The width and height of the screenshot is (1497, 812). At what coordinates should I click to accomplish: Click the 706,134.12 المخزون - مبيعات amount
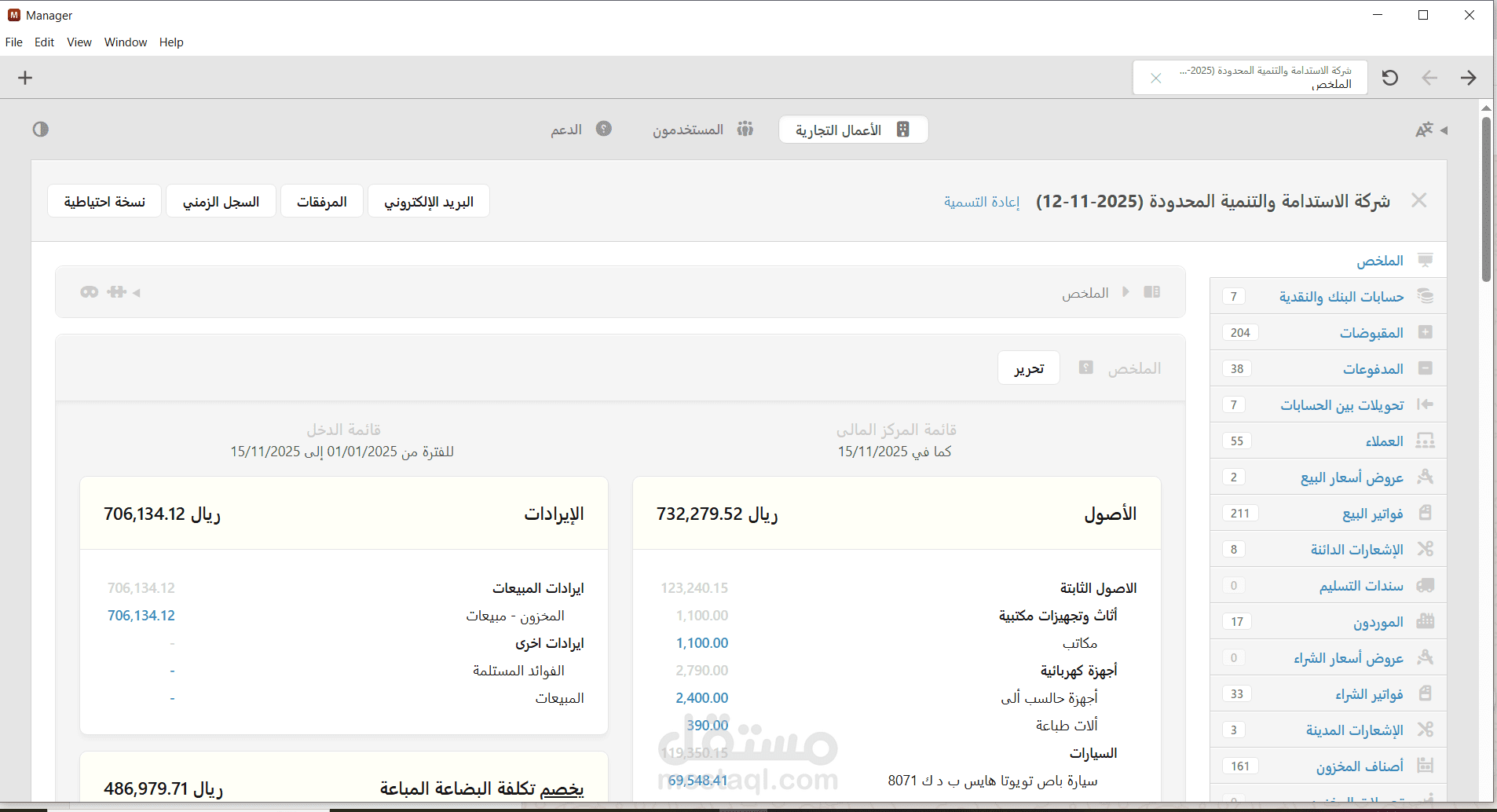141,616
